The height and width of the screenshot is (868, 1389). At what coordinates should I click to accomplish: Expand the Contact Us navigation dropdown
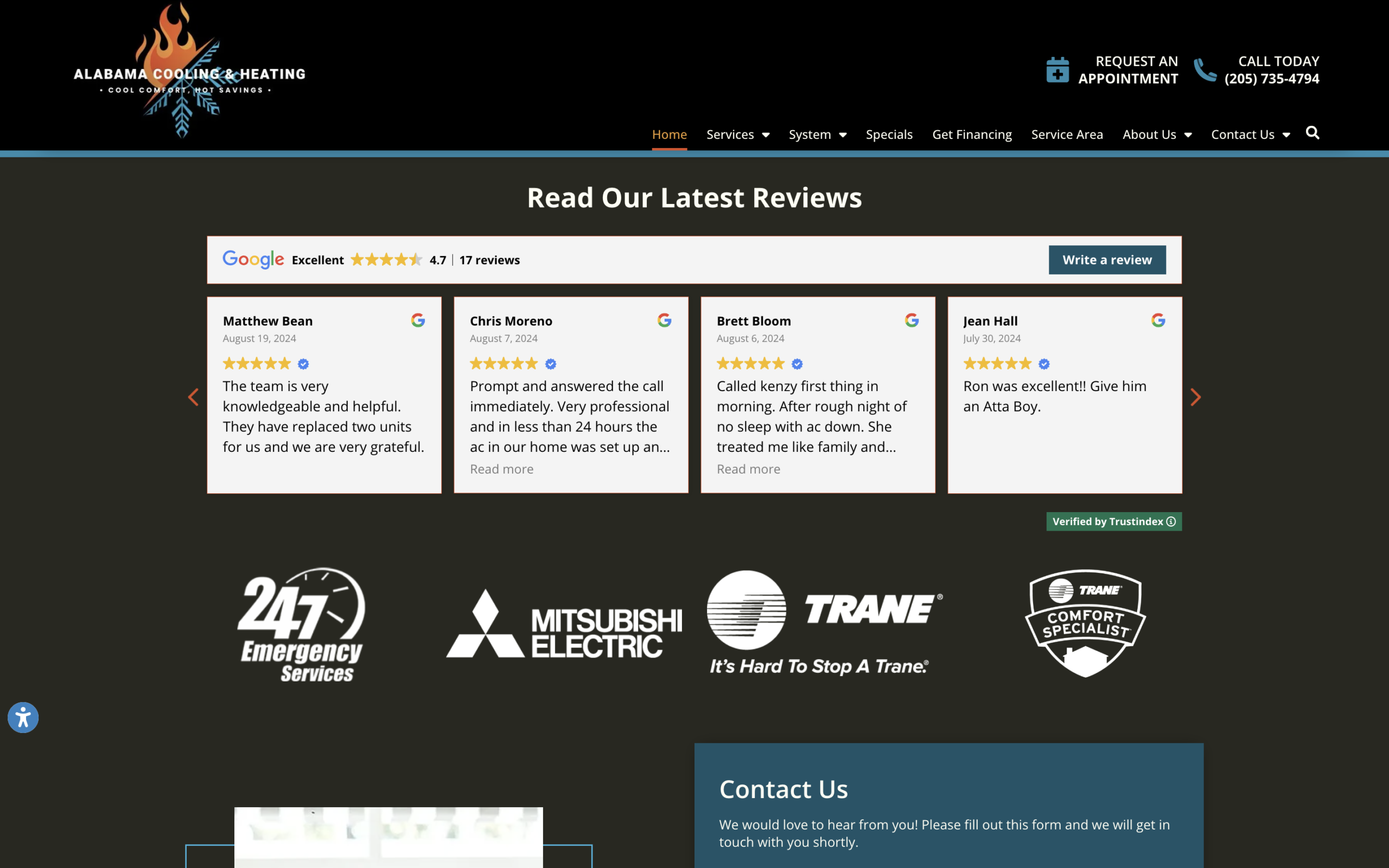point(1250,135)
